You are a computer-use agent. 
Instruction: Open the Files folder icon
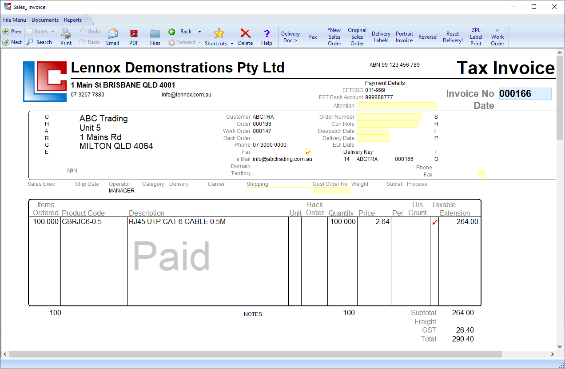point(155,34)
